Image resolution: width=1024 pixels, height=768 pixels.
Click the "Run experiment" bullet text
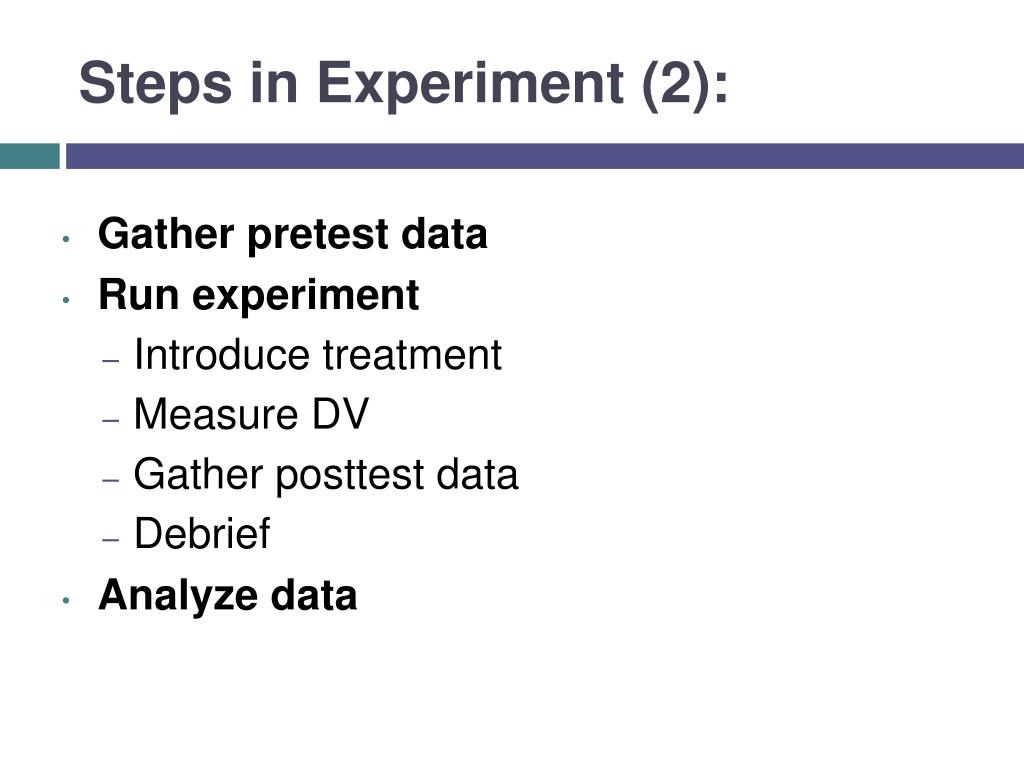click(259, 295)
